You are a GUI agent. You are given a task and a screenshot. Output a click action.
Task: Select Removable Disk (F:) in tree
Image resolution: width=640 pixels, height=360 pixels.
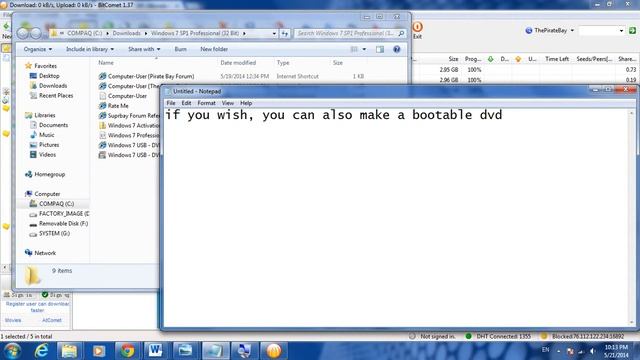coord(59,224)
